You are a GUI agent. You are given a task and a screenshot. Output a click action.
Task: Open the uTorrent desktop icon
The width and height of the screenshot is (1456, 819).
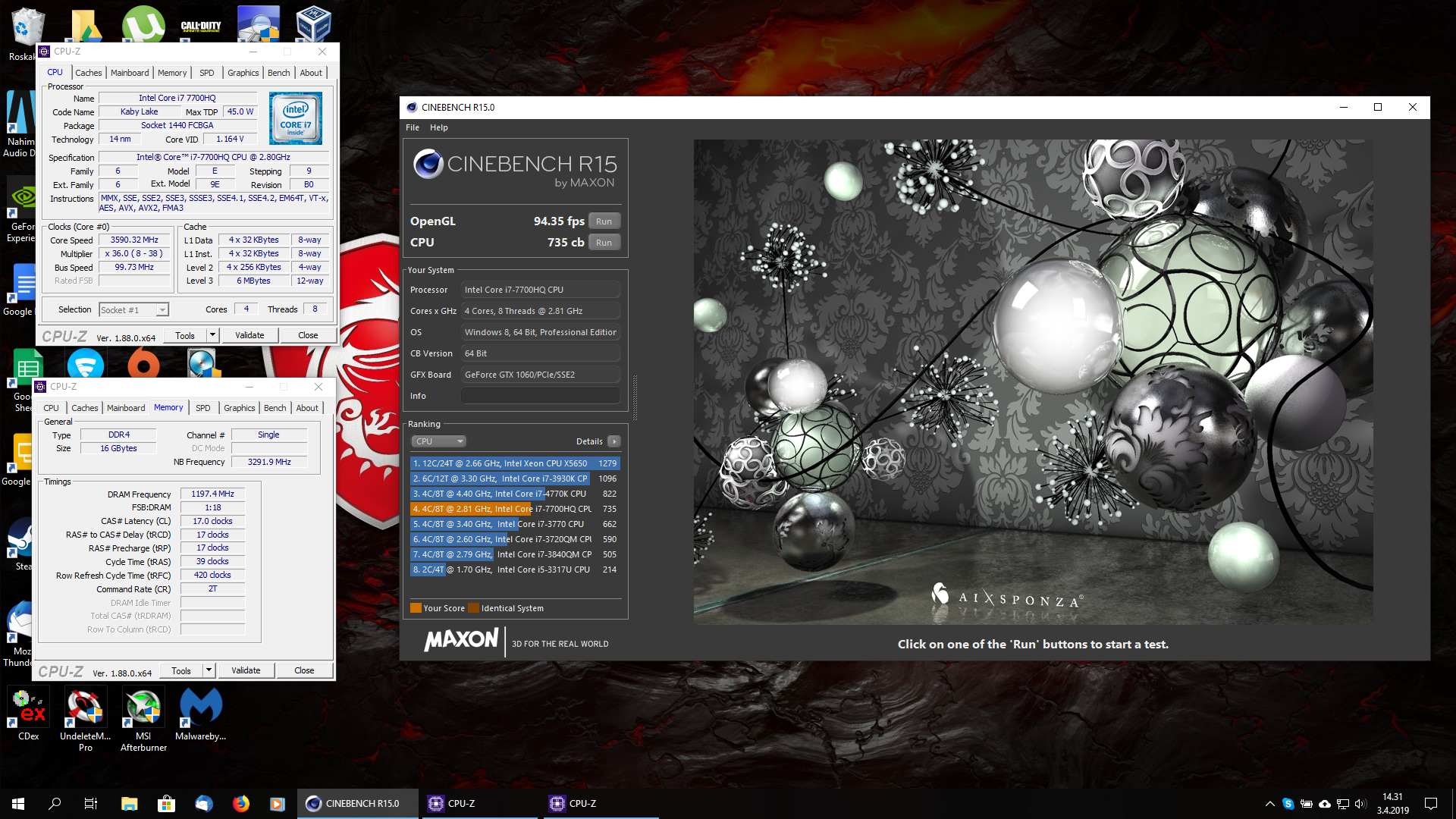pyautogui.click(x=143, y=23)
